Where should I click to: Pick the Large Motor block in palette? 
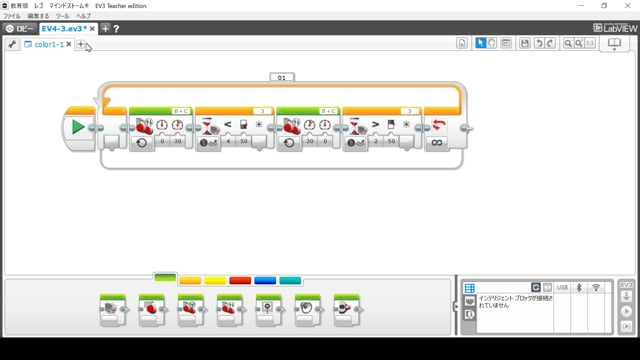coord(152,310)
